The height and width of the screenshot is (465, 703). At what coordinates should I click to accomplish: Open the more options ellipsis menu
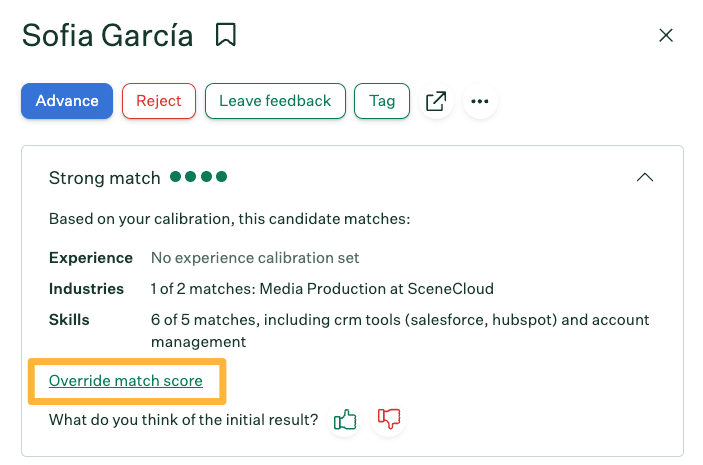(x=480, y=101)
